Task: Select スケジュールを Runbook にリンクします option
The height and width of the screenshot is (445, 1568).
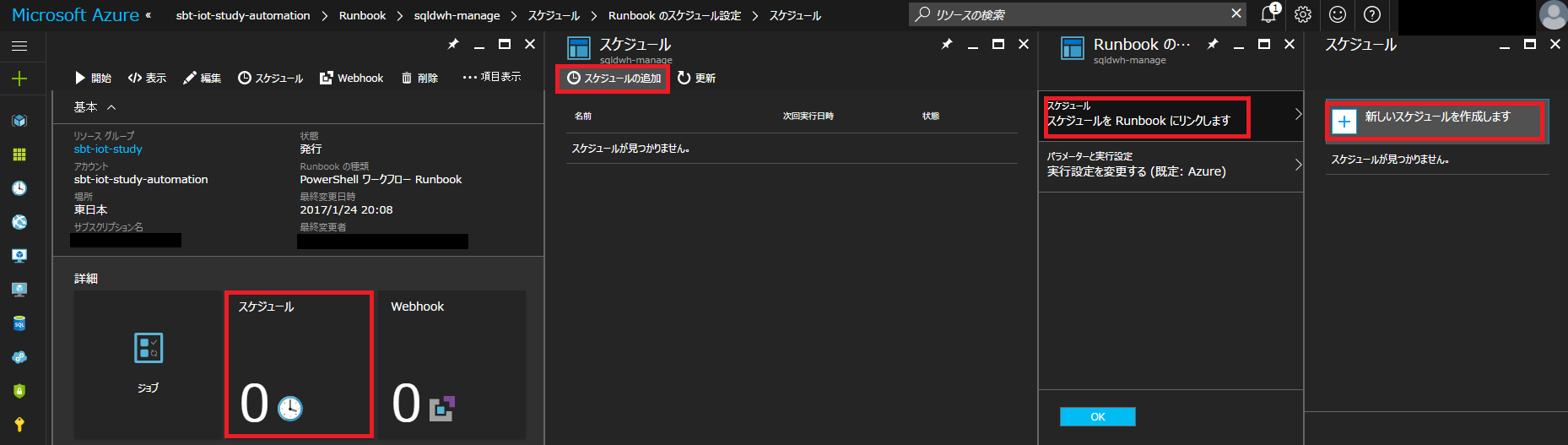Action: (x=1171, y=116)
